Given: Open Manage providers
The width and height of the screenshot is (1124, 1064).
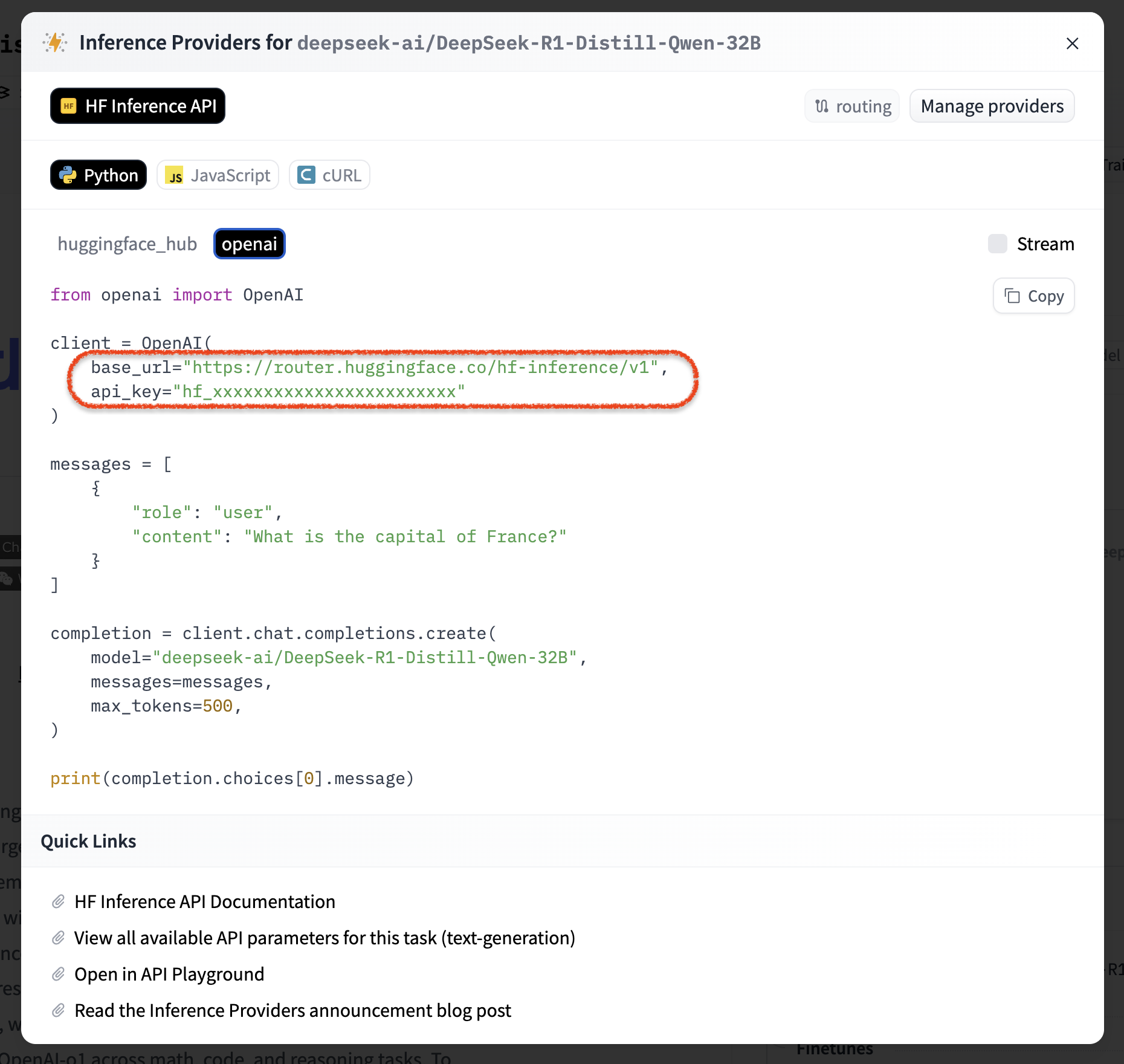Looking at the screenshot, I should point(992,106).
